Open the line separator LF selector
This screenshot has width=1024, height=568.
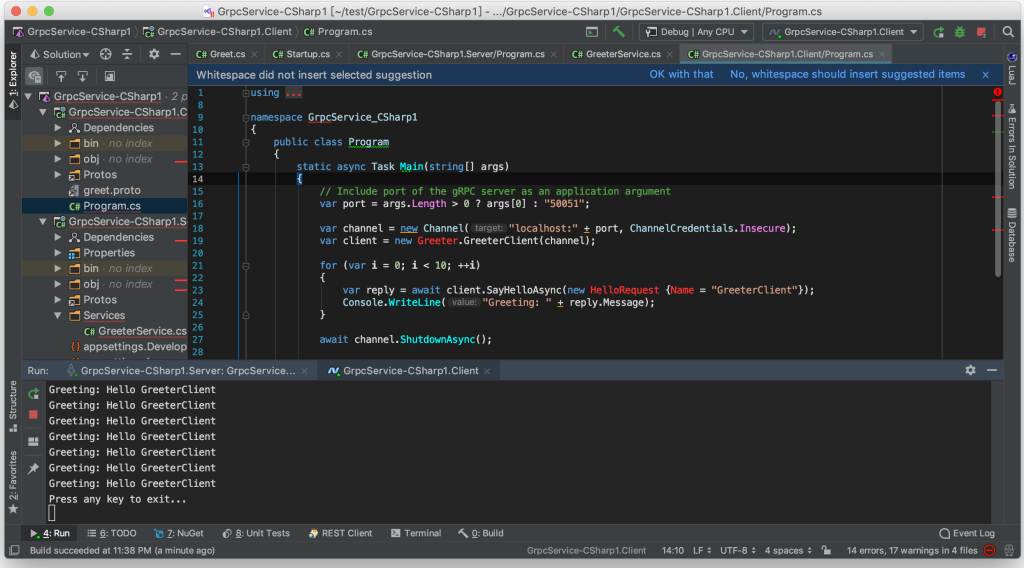pos(702,550)
